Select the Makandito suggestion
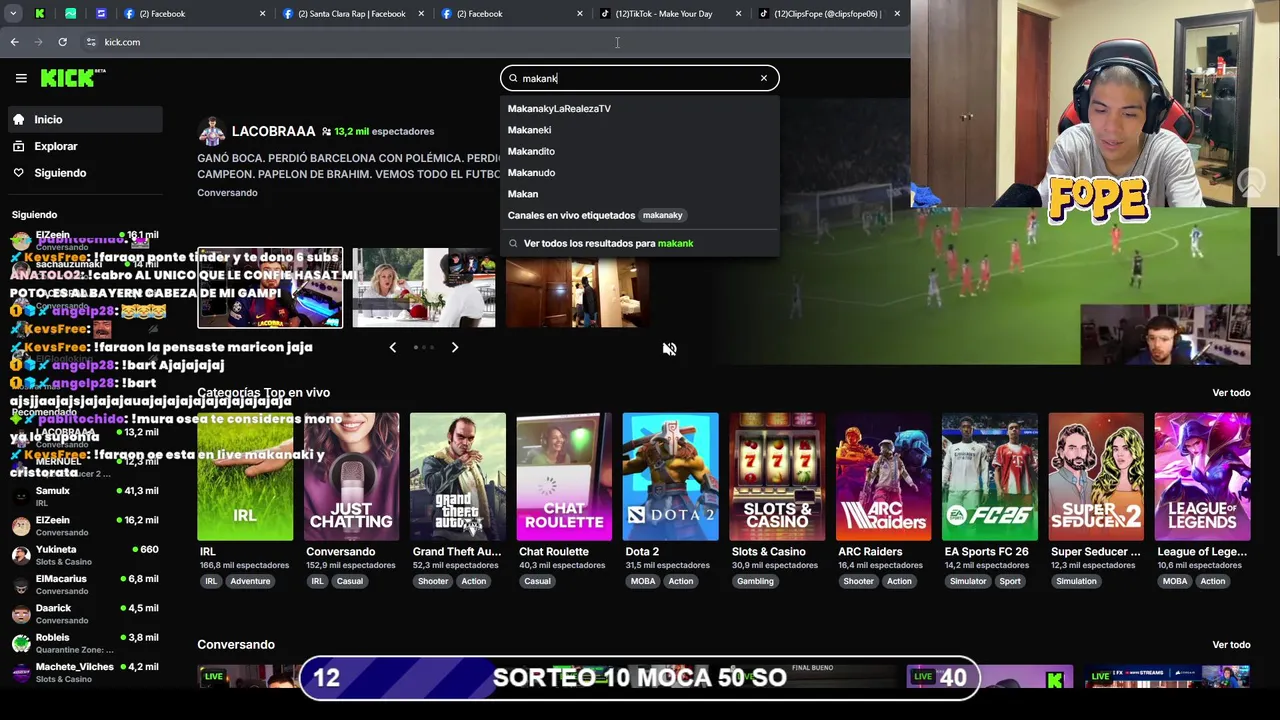Image resolution: width=1280 pixels, height=720 pixels. pyautogui.click(x=531, y=151)
